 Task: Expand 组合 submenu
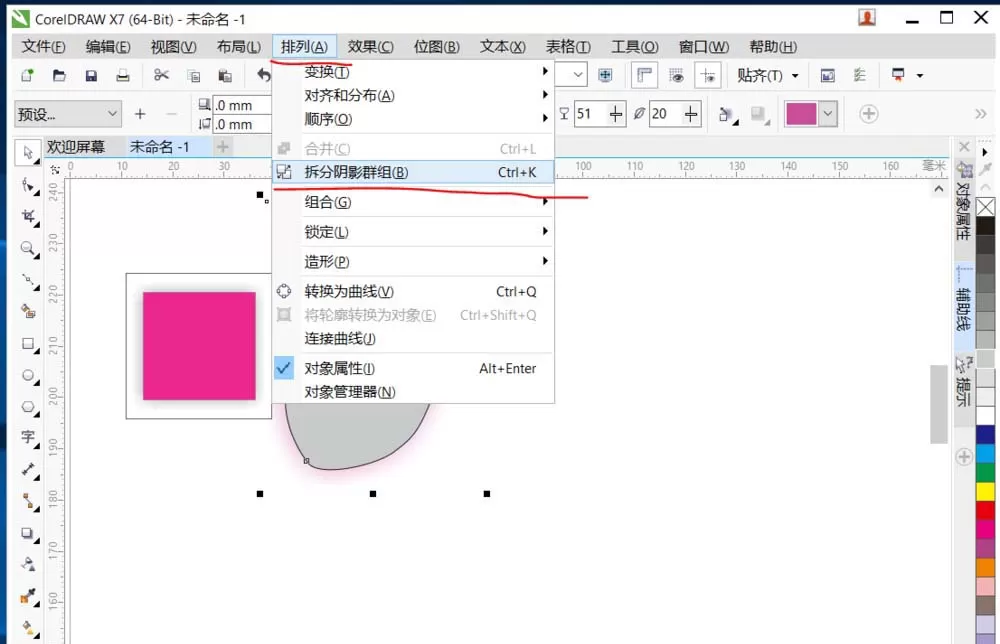(413, 202)
